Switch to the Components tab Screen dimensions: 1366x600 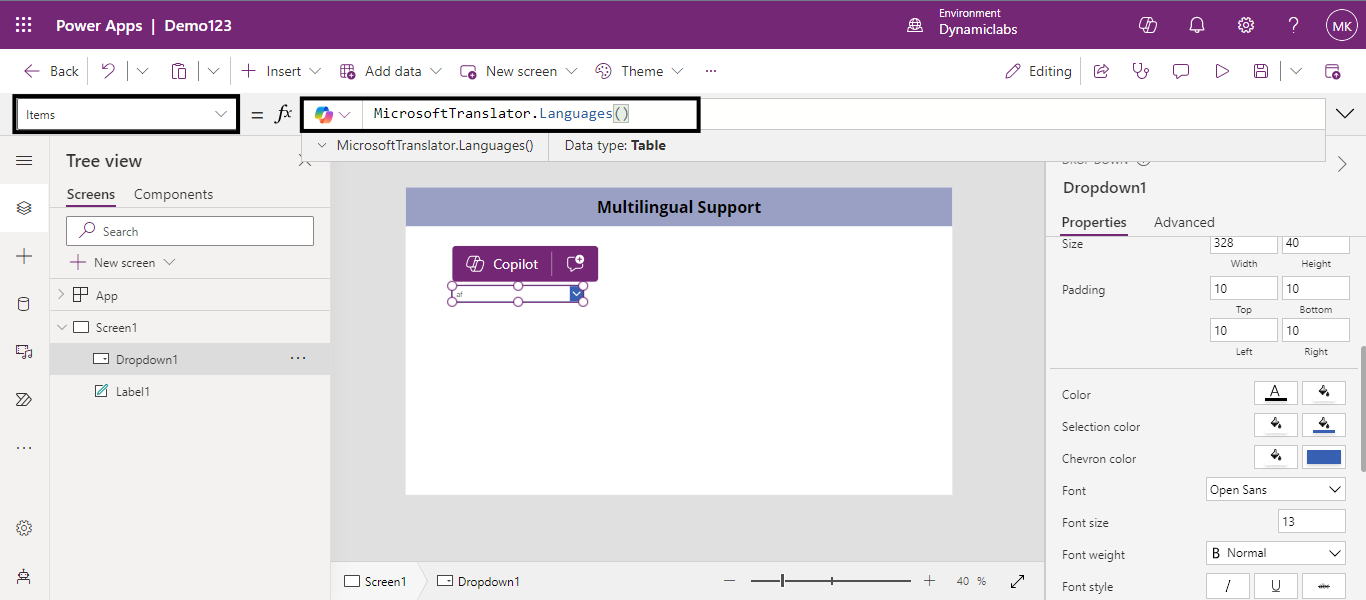[173, 194]
